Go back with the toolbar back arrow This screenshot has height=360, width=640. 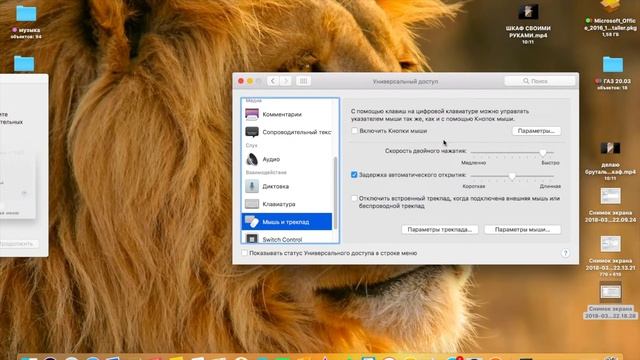[x=273, y=81]
